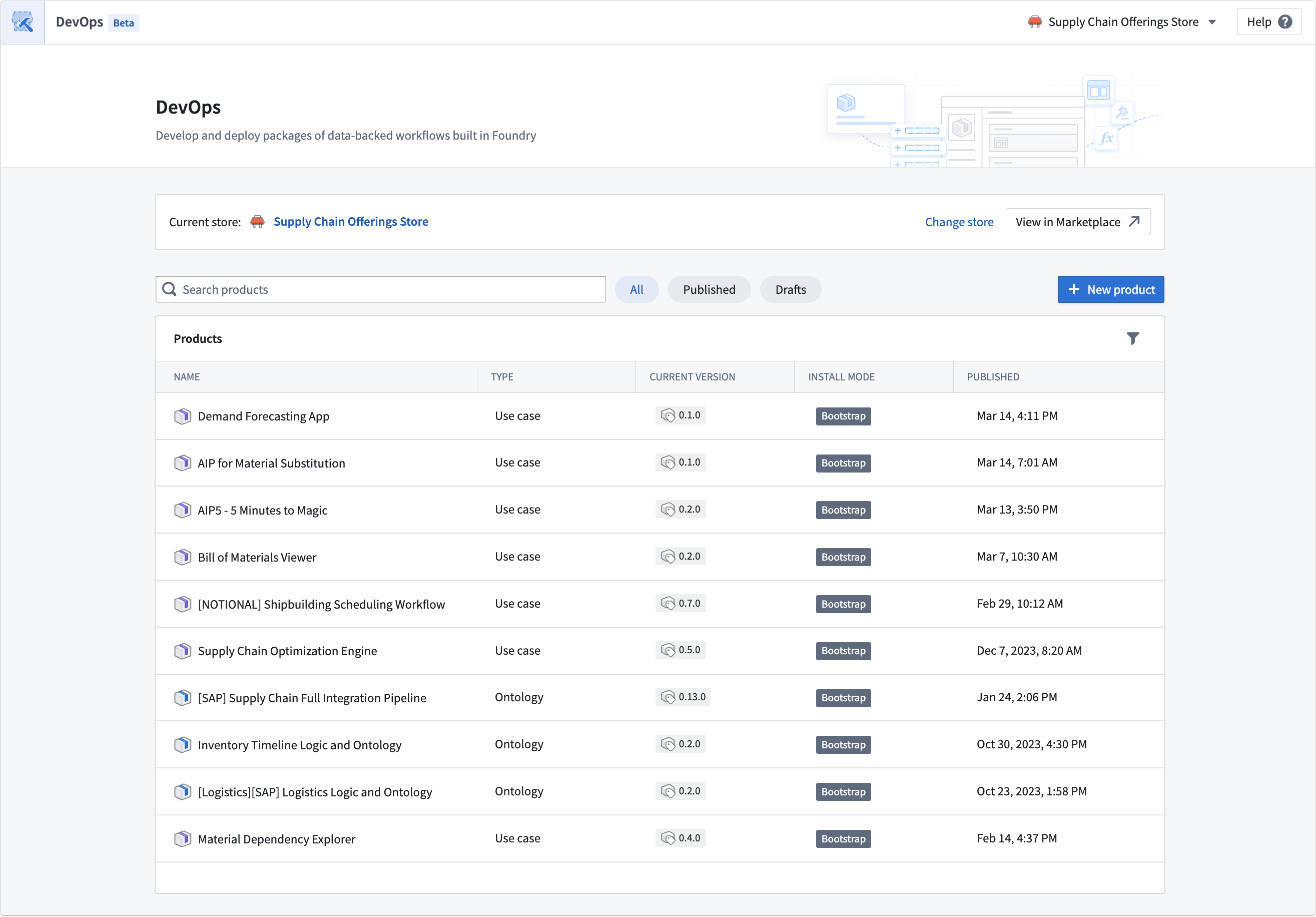Click the Help button
The height and width of the screenshot is (917, 1316).
point(1269,22)
